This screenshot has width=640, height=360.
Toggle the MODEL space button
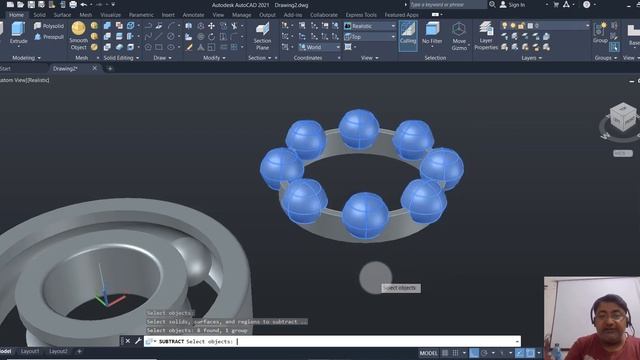point(428,353)
